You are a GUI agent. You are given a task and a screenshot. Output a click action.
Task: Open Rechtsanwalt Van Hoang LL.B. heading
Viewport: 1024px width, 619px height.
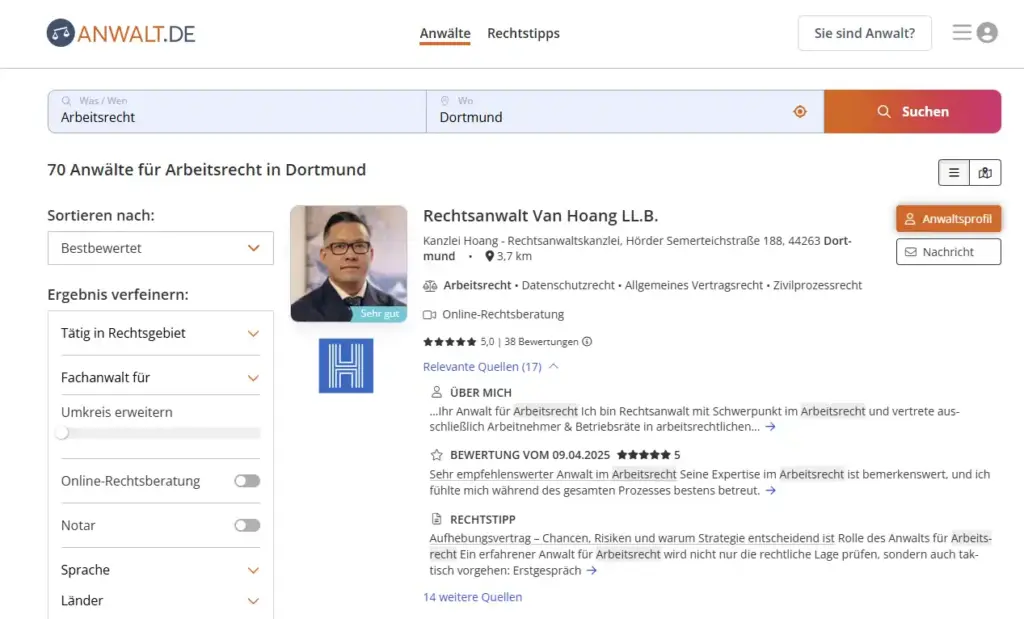pos(541,215)
